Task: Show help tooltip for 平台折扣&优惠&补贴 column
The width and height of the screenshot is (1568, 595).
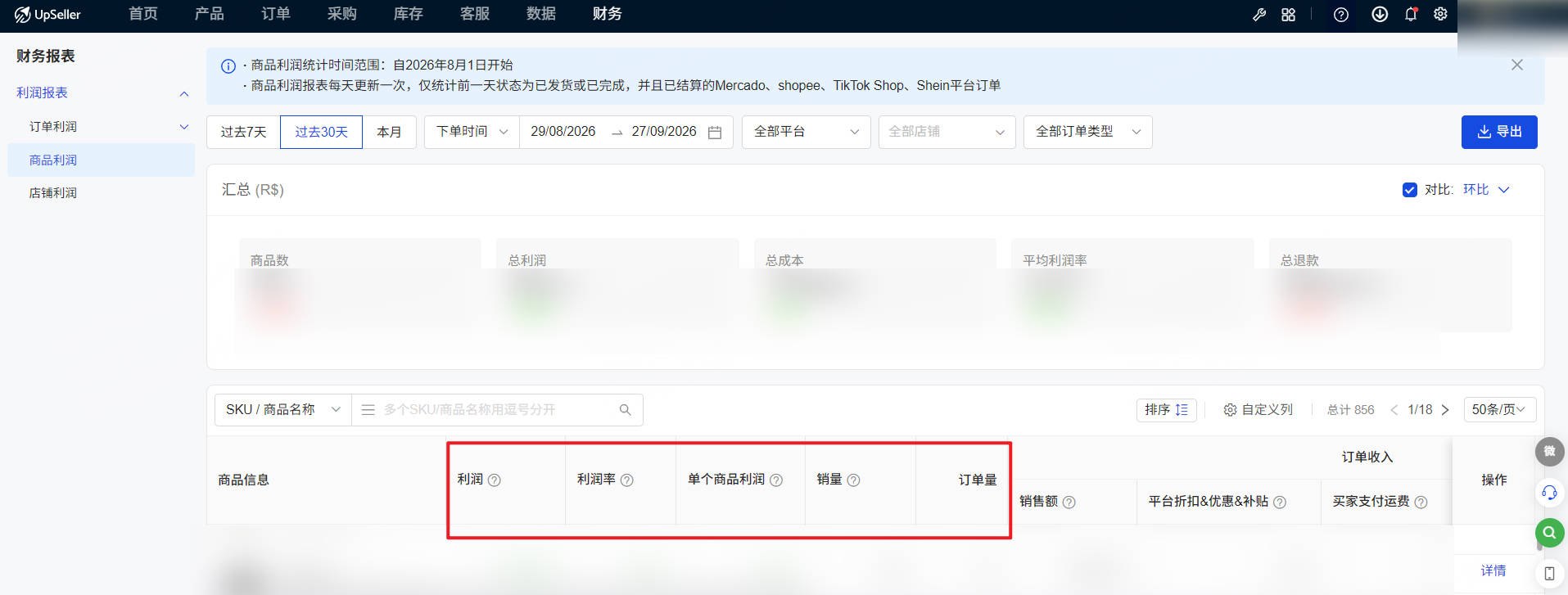Action: (x=1280, y=503)
